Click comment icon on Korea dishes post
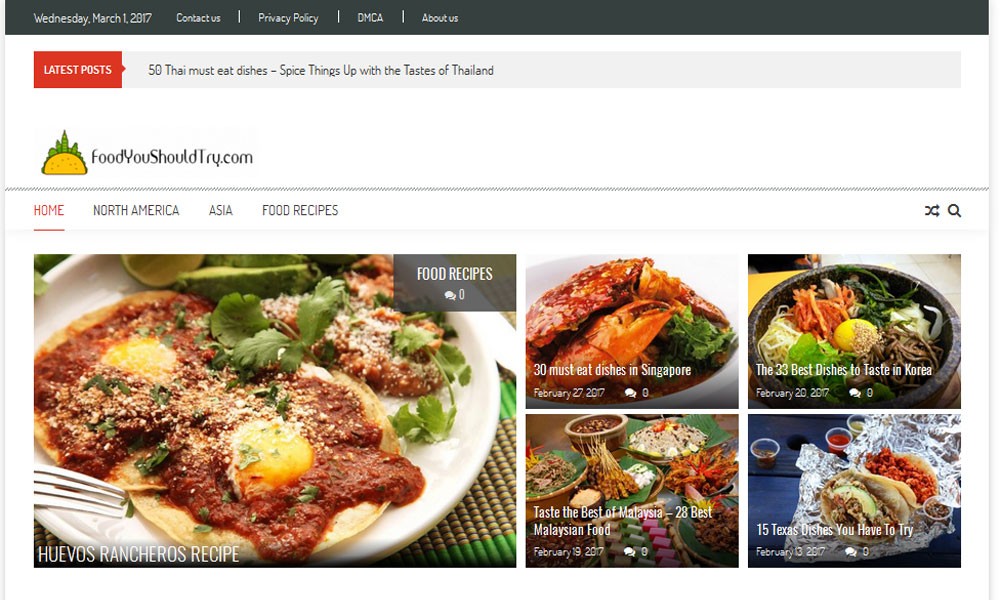Viewport: 1000px width, 600px height. pyautogui.click(x=854, y=393)
